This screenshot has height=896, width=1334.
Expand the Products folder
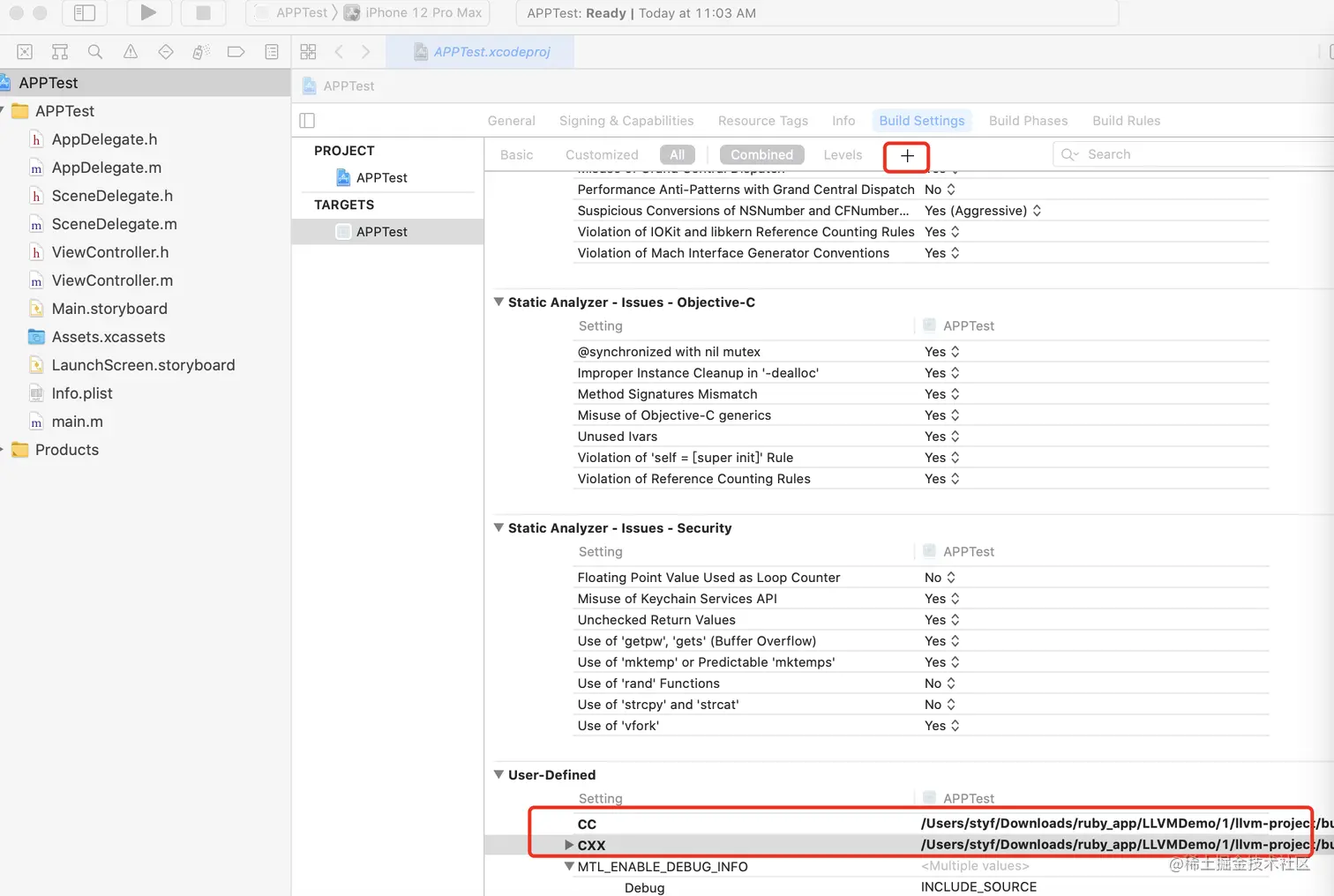(3, 449)
